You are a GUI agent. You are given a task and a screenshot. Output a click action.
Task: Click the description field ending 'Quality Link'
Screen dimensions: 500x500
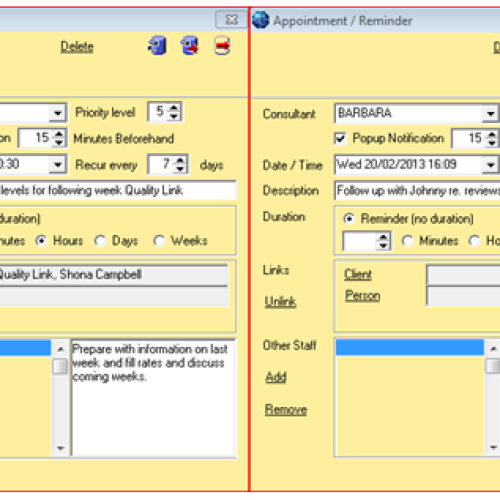click(117, 191)
